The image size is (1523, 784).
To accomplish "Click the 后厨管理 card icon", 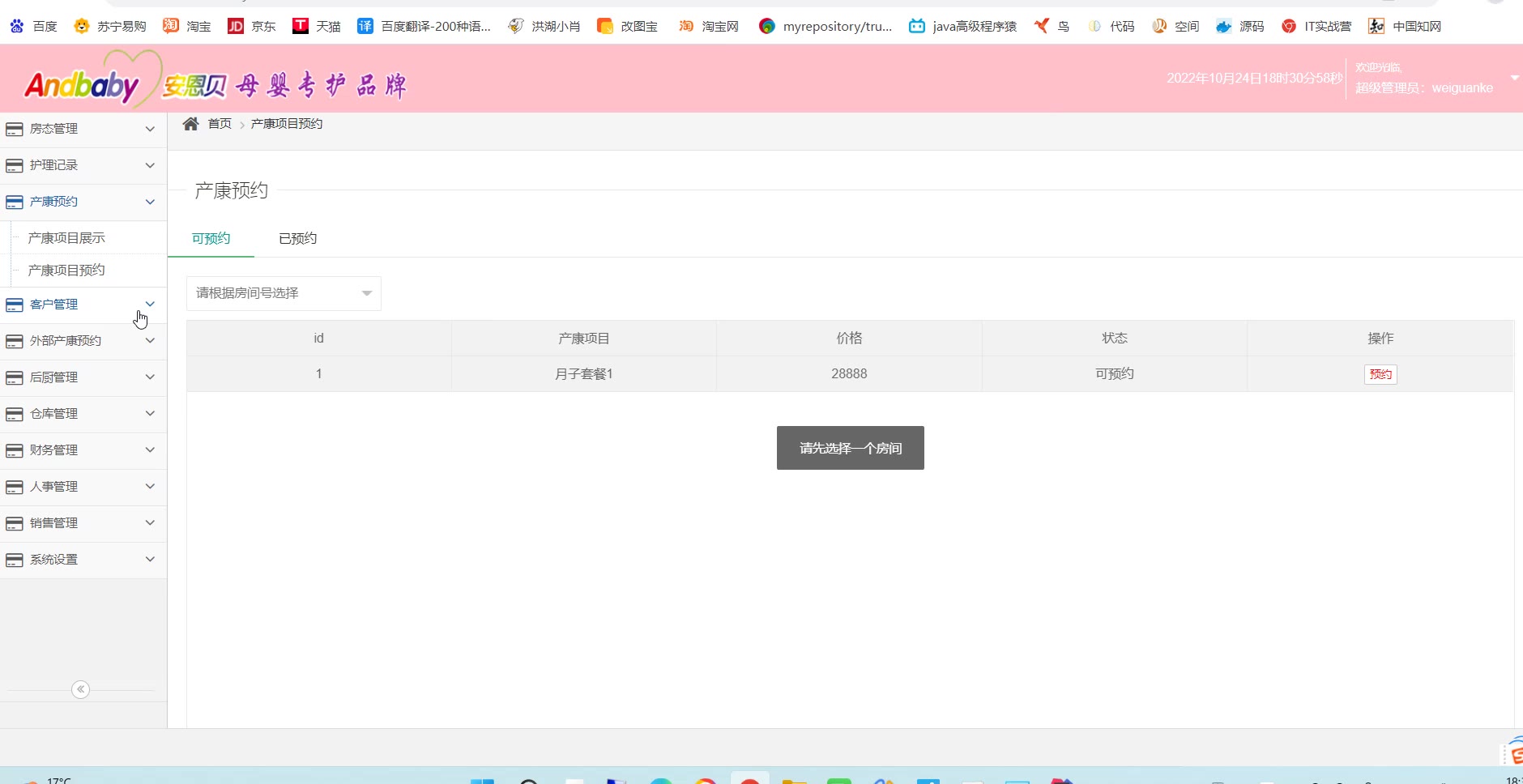I will (14, 378).
